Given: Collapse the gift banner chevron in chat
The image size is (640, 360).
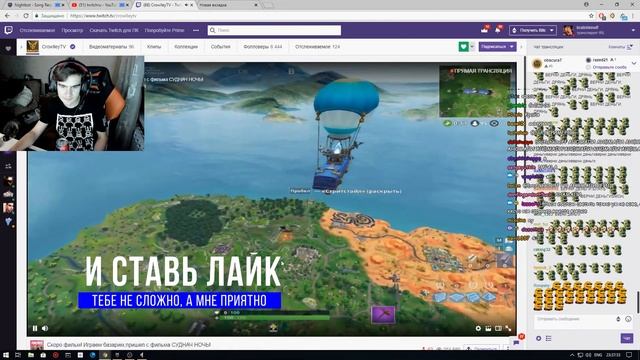Looking at the screenshot, I should [x=634, y=63].
